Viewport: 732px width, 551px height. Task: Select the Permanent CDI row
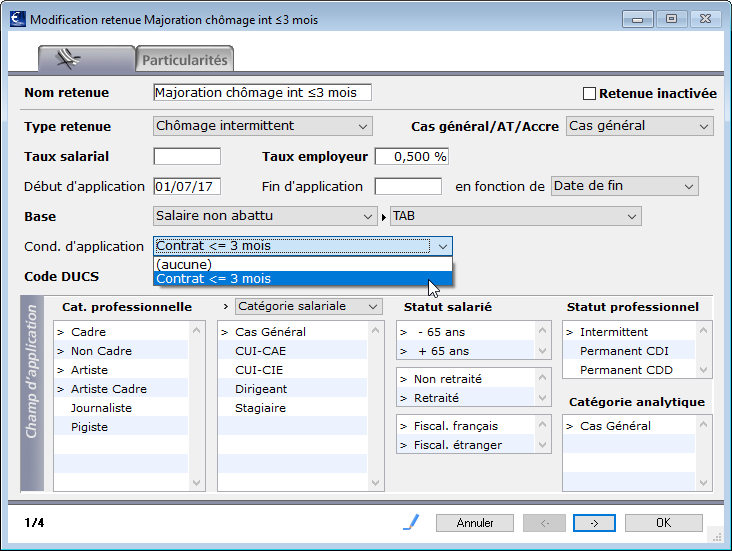pos(629,351)
